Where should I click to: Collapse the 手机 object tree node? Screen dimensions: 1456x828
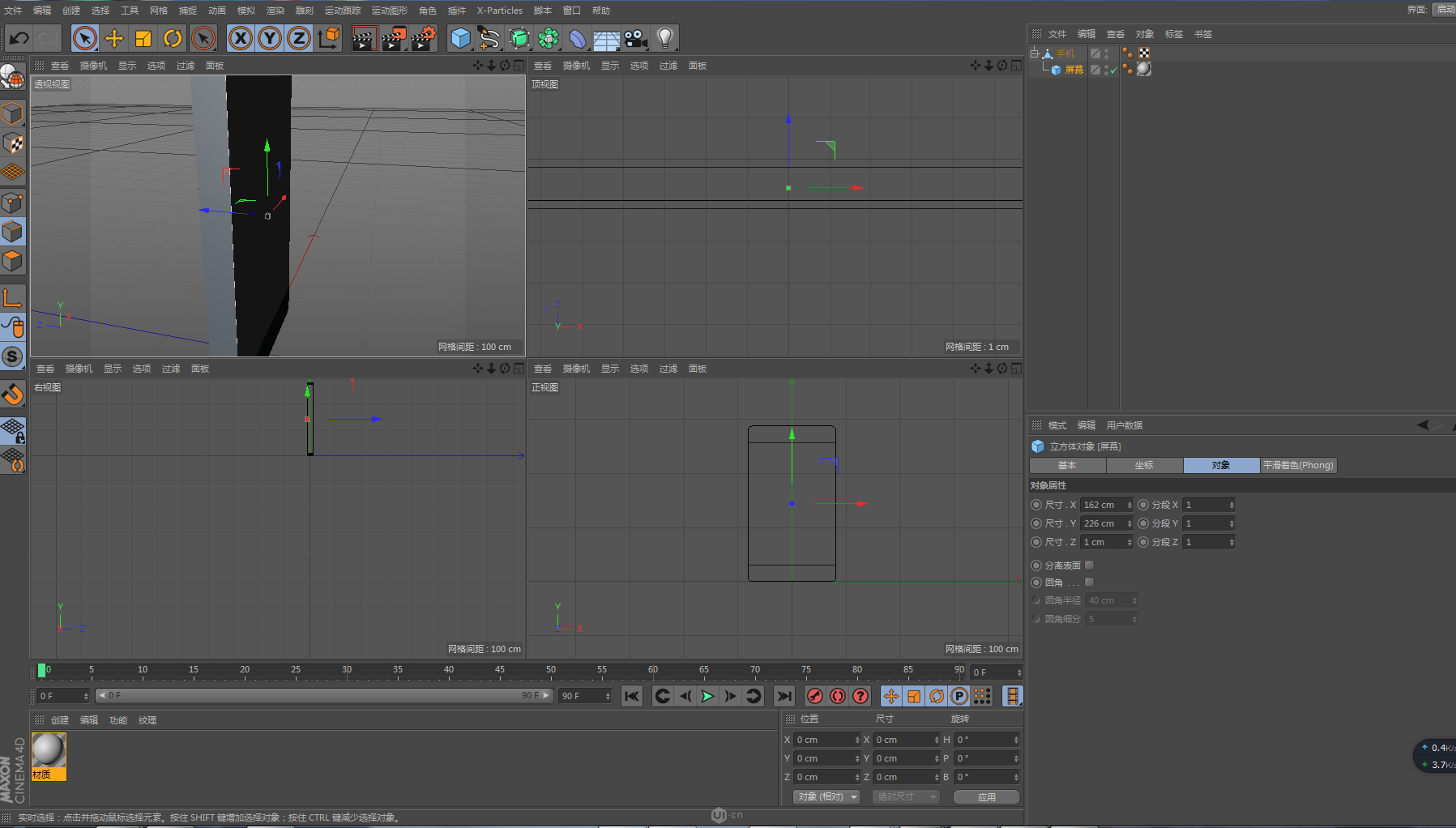(1034, 53)
